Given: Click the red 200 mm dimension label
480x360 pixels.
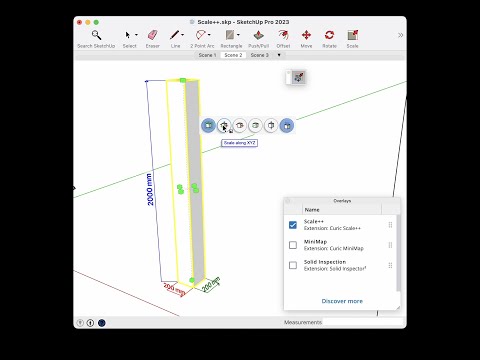Looking at the screenshot, I should [x=175, y=289].
